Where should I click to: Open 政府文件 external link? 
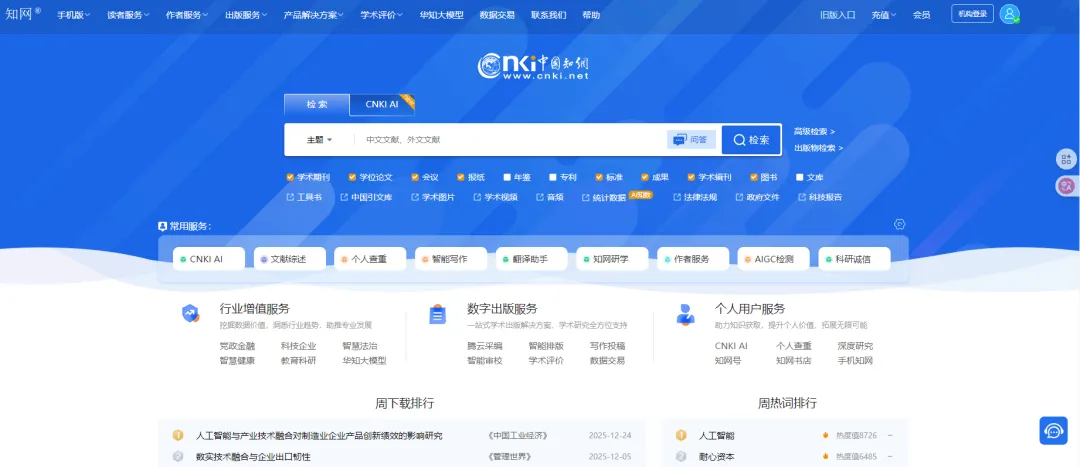click(758, 197)
